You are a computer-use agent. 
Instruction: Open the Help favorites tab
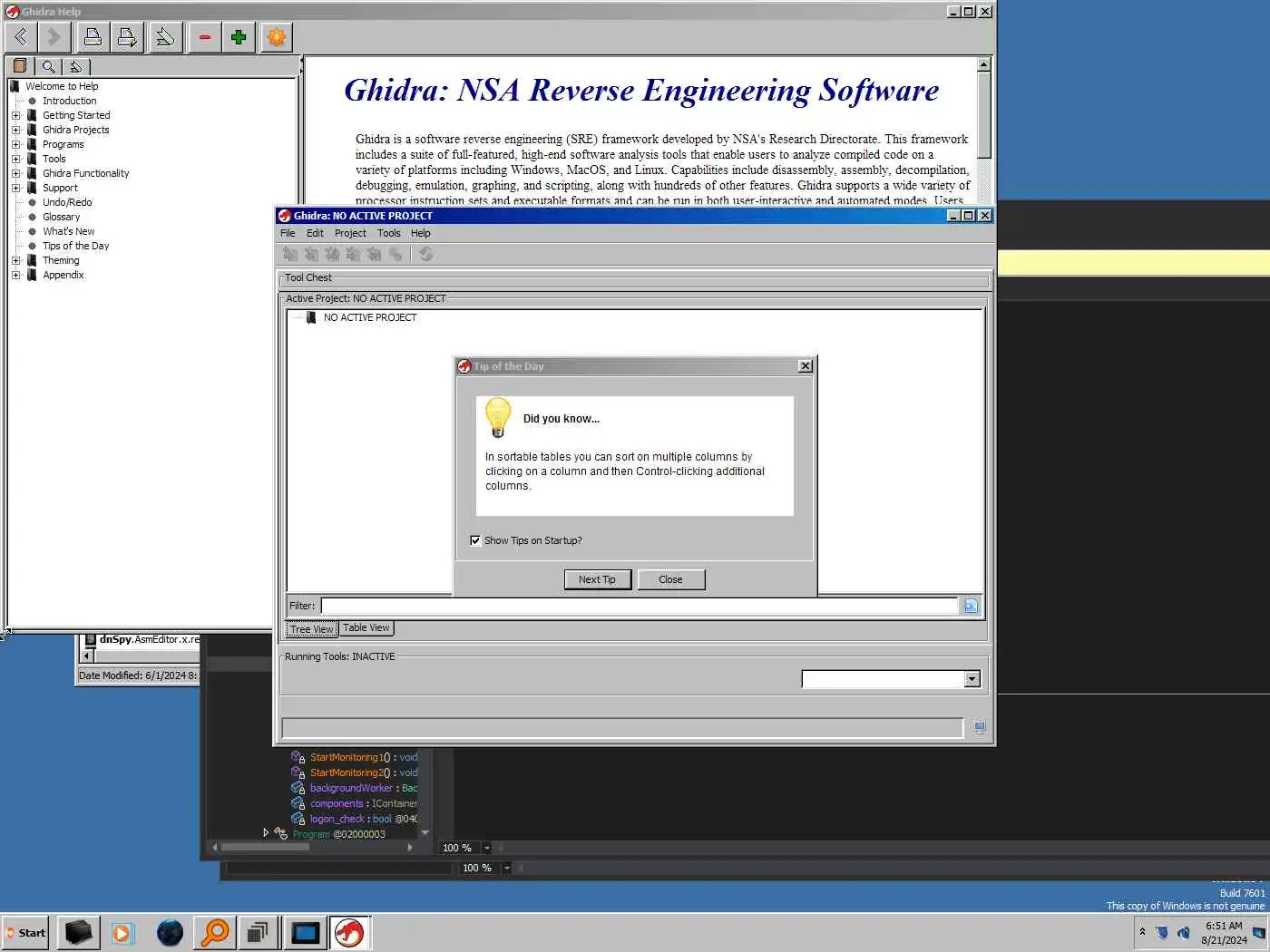[76, 66]
